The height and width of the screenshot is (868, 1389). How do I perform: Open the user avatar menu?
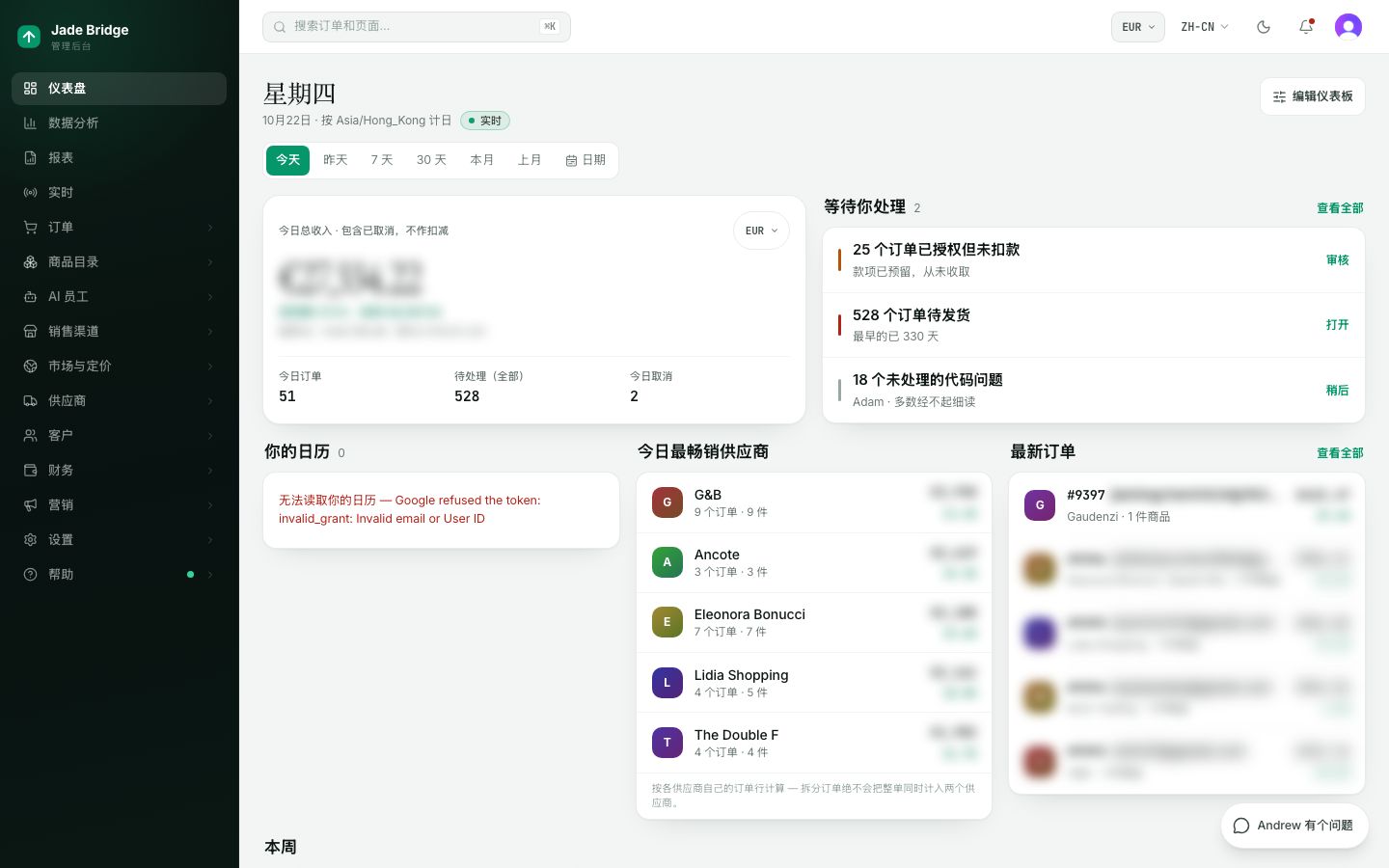pyautogui.click(x=1348, y=27)
